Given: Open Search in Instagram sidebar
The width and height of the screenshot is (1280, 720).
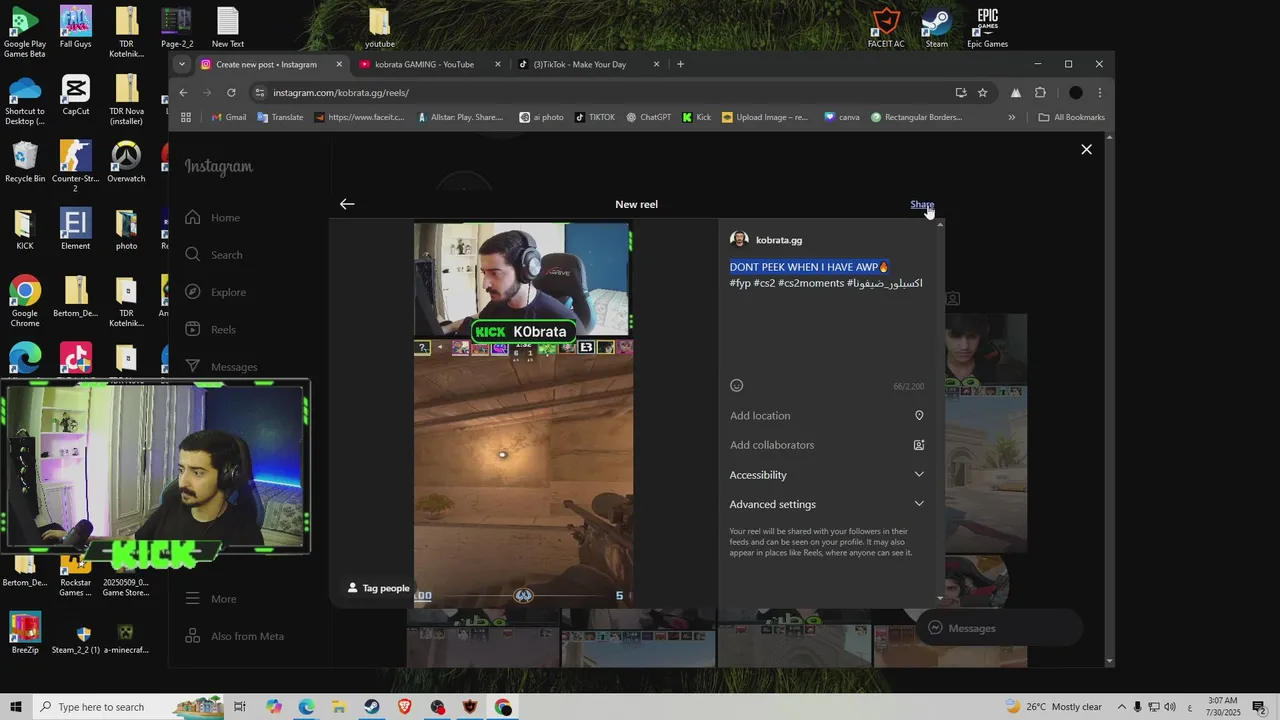Looking at the screenshot, I should pyautogui.click(x=213, y=255).
